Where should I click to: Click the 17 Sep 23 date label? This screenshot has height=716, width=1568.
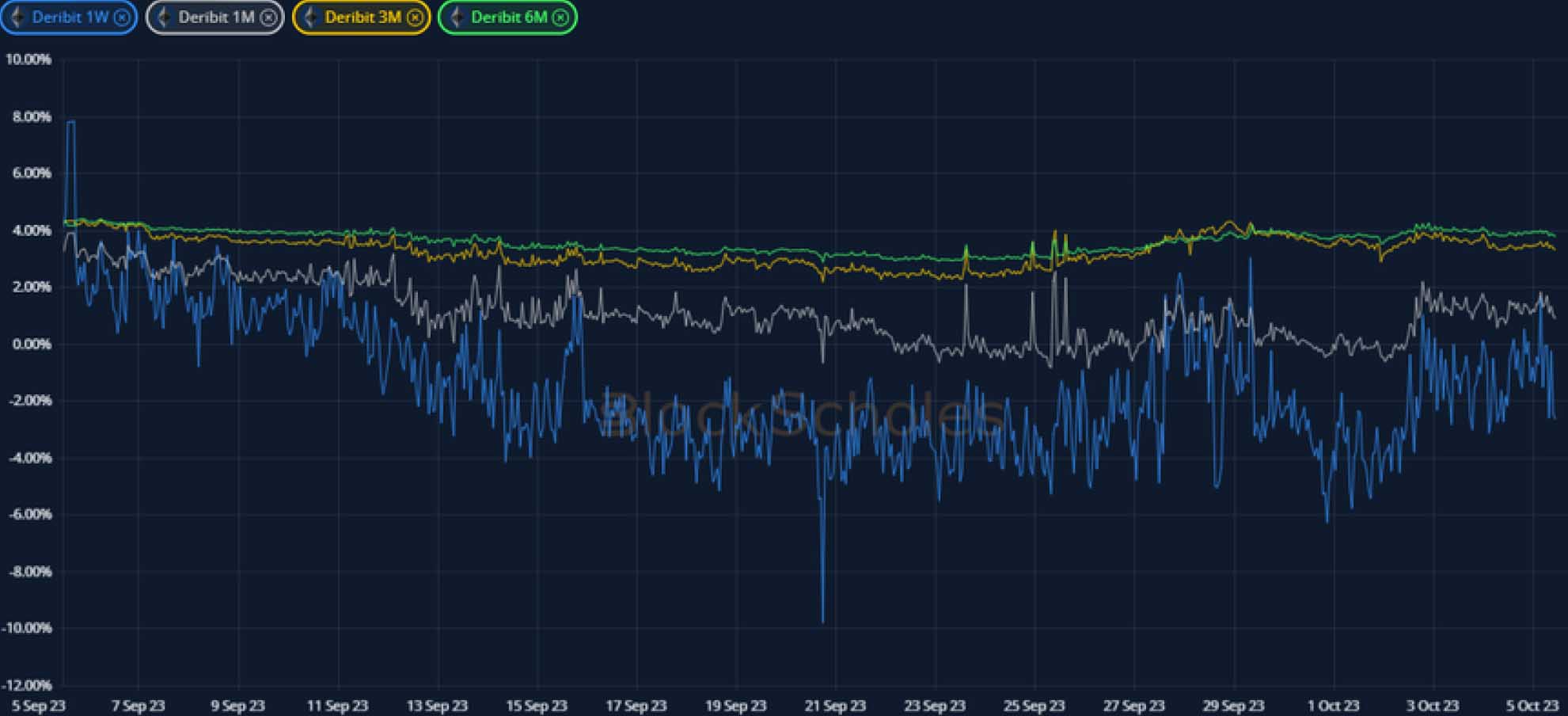(636, 706)
